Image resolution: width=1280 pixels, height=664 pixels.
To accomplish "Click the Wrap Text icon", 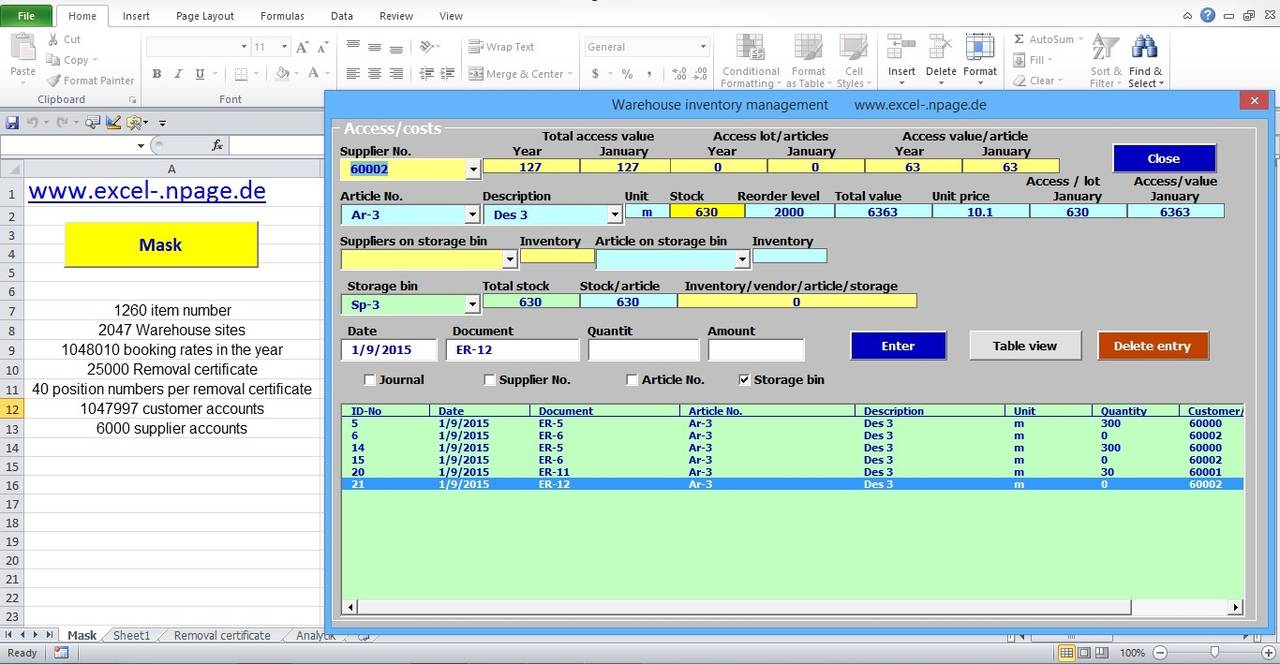I will click(476, 47).
